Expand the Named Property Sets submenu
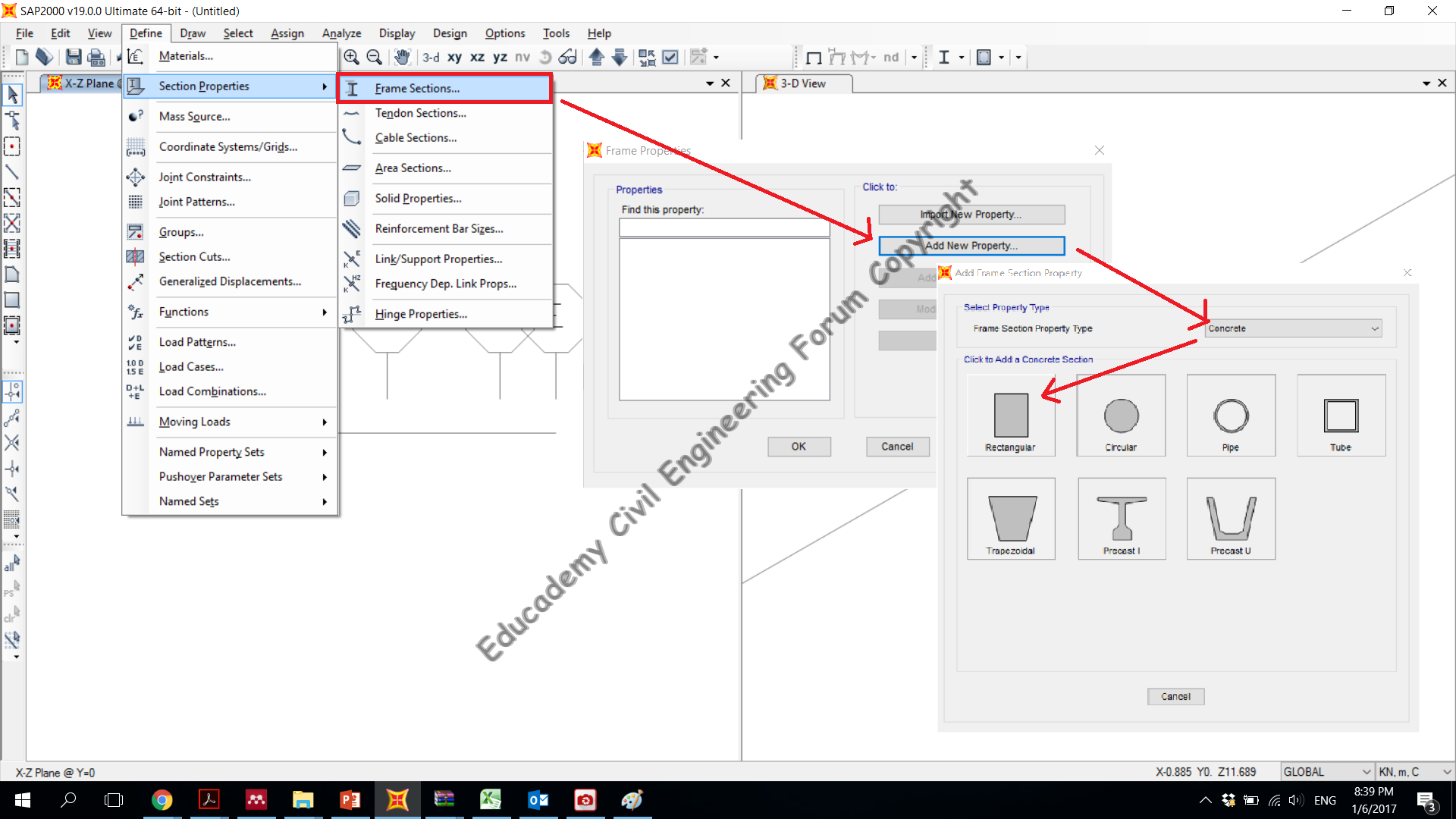The width and height of the screenshot is (1456, 819). click(231, 452)
